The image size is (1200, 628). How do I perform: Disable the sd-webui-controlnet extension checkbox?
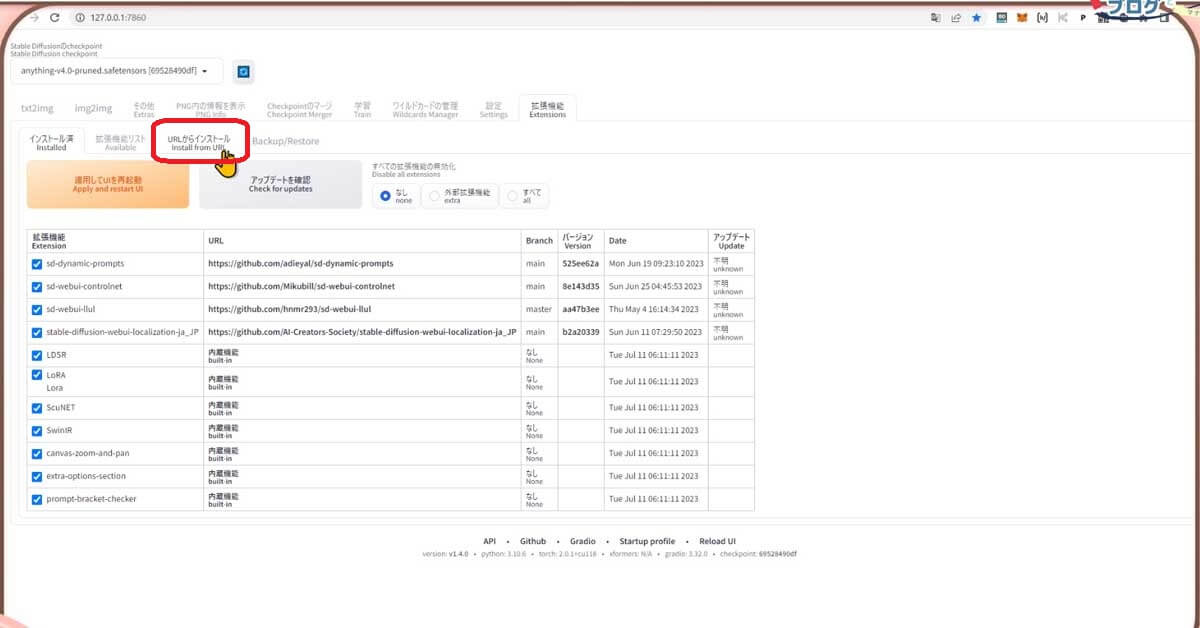37,287
